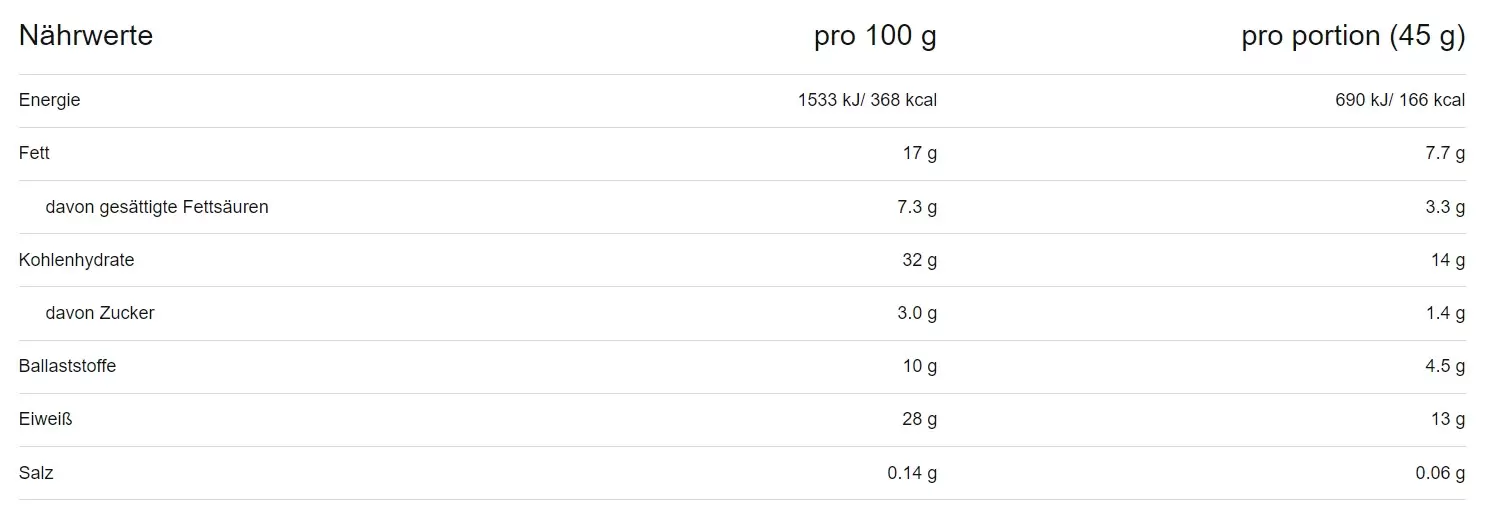Click the 17 g fat value
Viewport: 1497px width, 520px height.
pyautogui.click(x=920, y=154)
